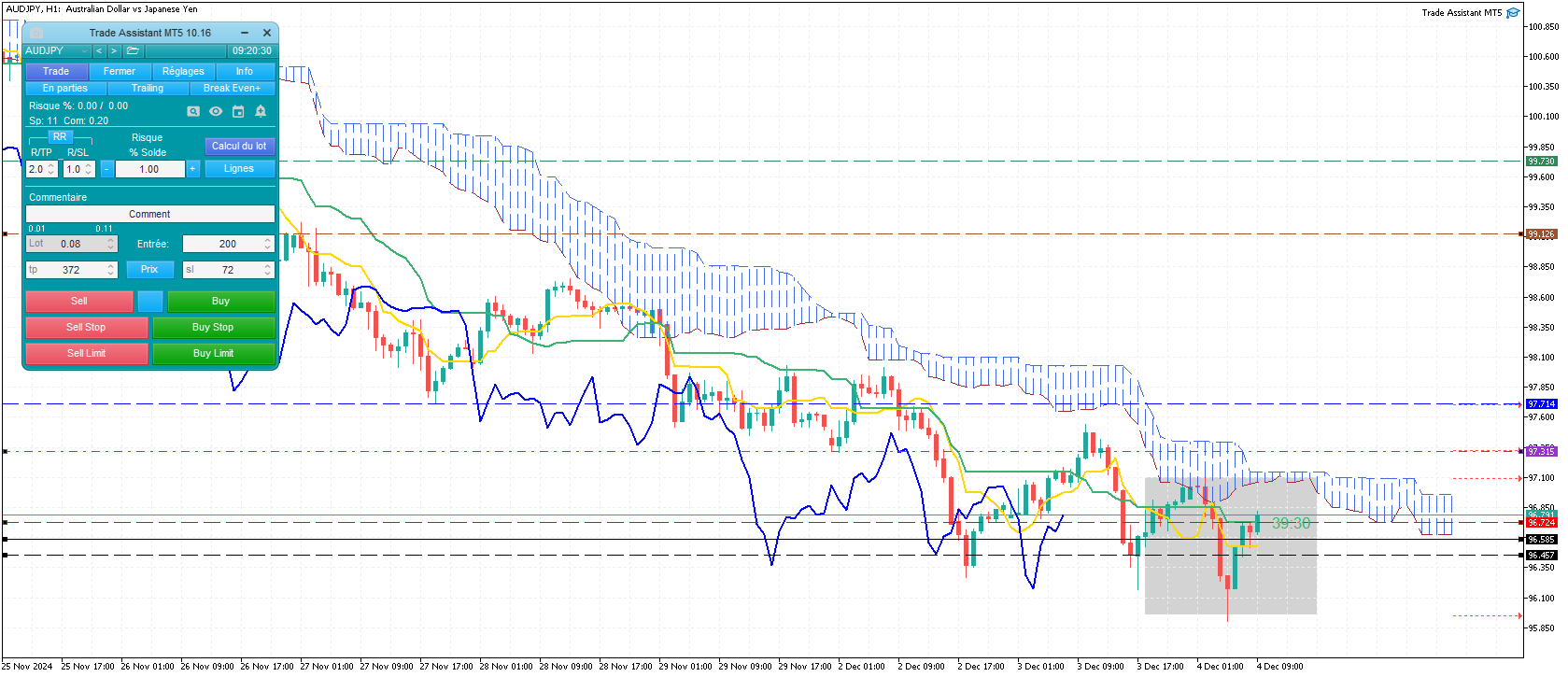Image resolution: width=1568 pixels, height=677 pixels.
Task: Go to previous symbol with left arrow
Action: pyautogui.click(x=99, y=51)
